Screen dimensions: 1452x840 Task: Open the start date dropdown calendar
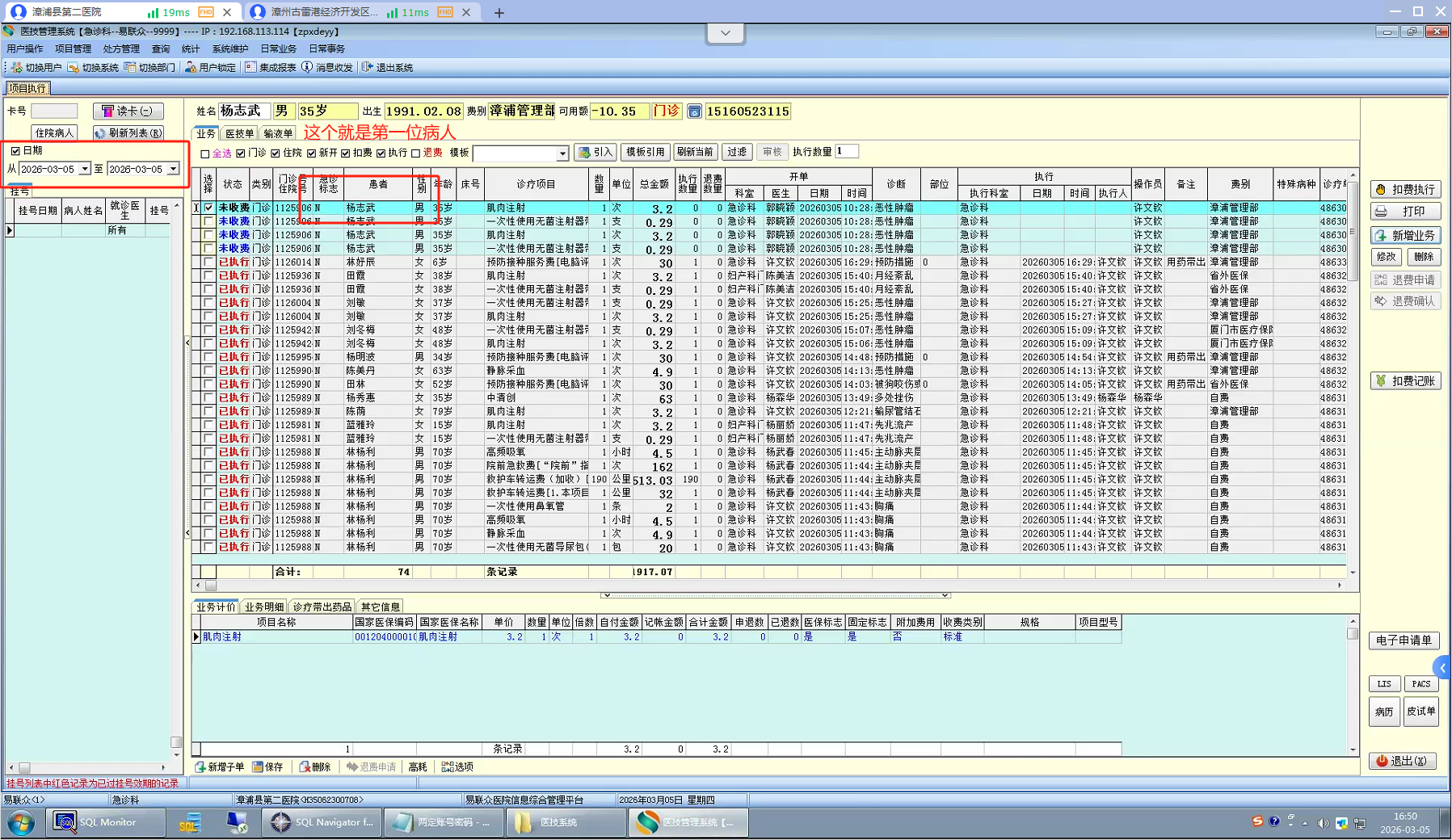(x=85, y=170)
